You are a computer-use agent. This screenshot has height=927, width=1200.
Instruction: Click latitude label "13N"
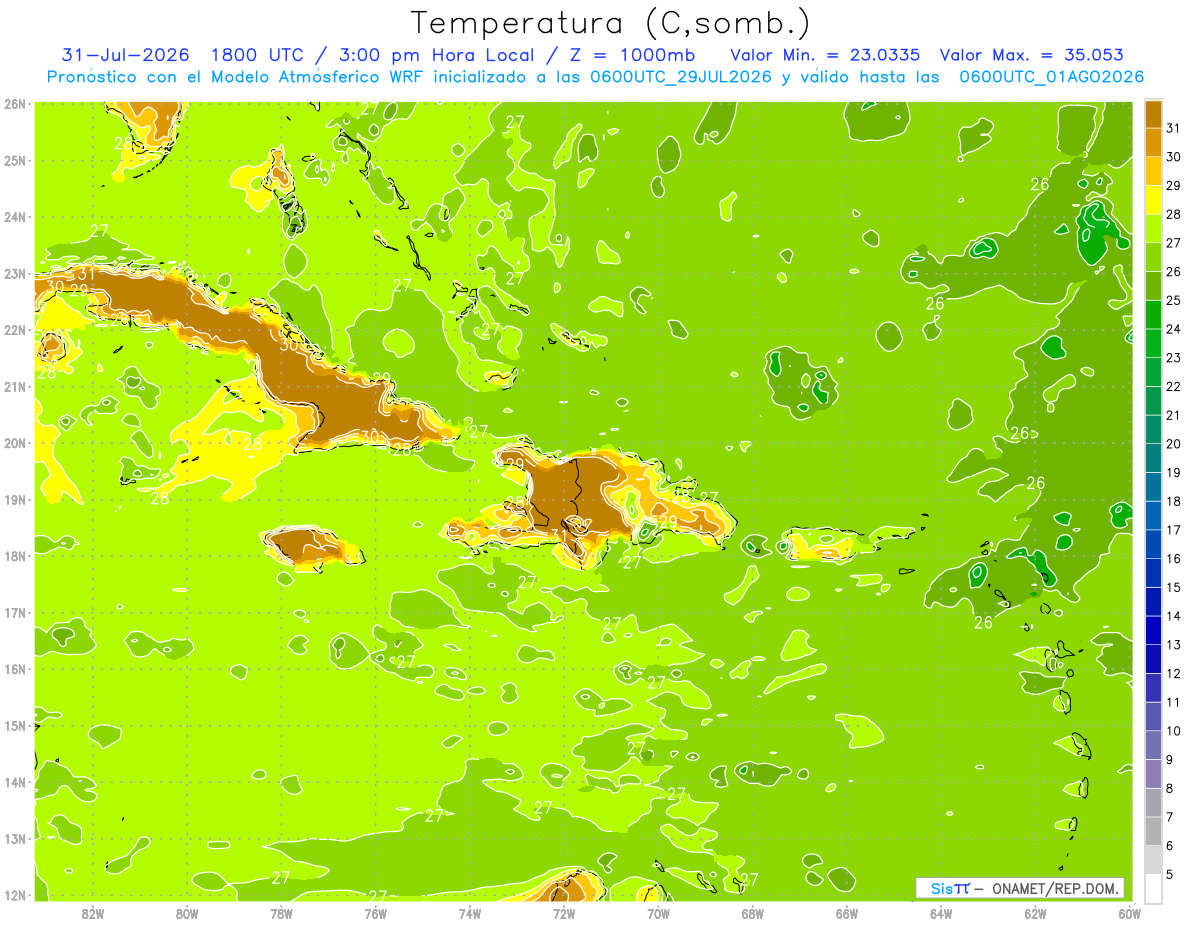point(15,838)
